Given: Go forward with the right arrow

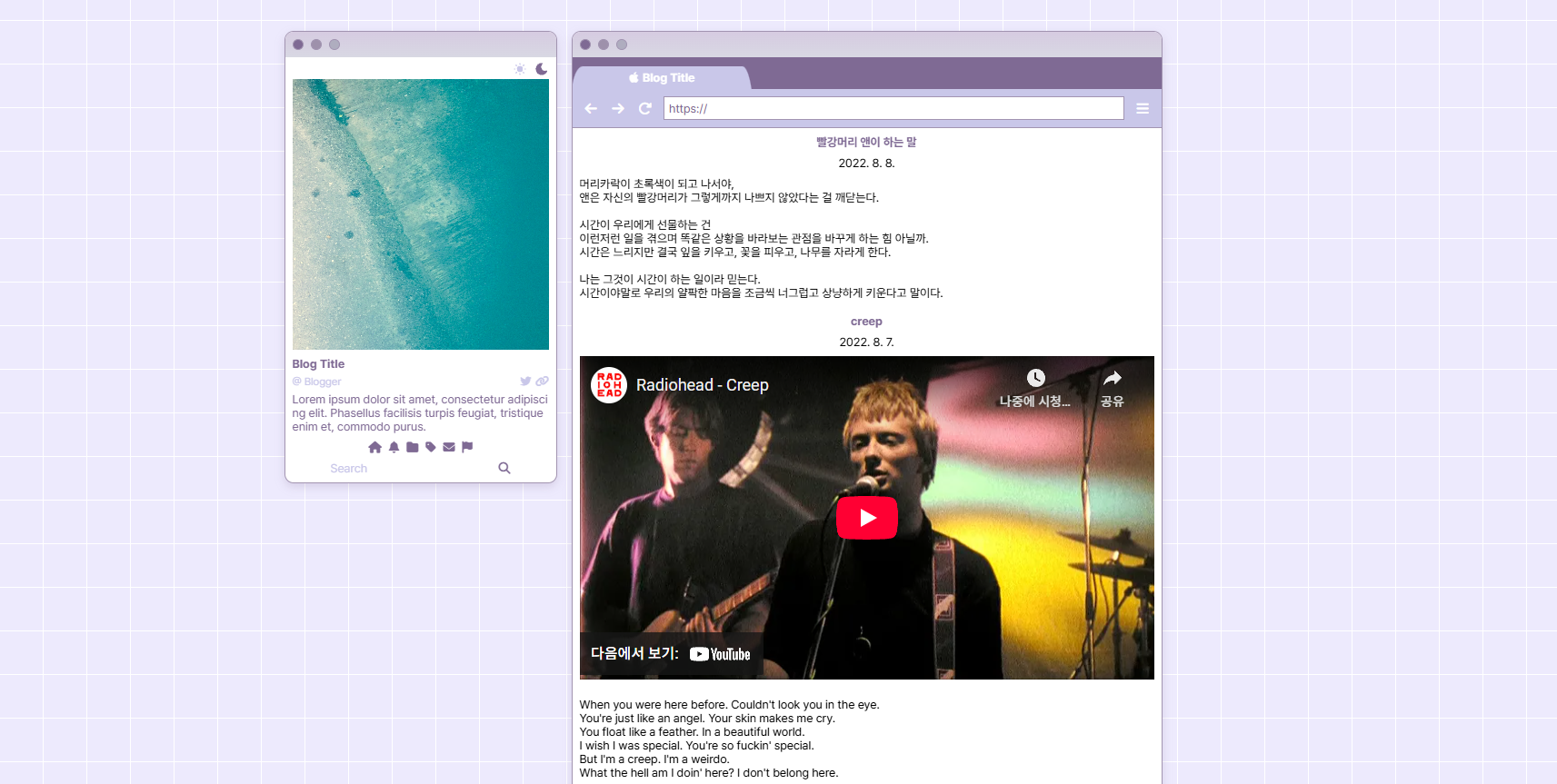Looking at the screenshot, I should click(618, 108).
